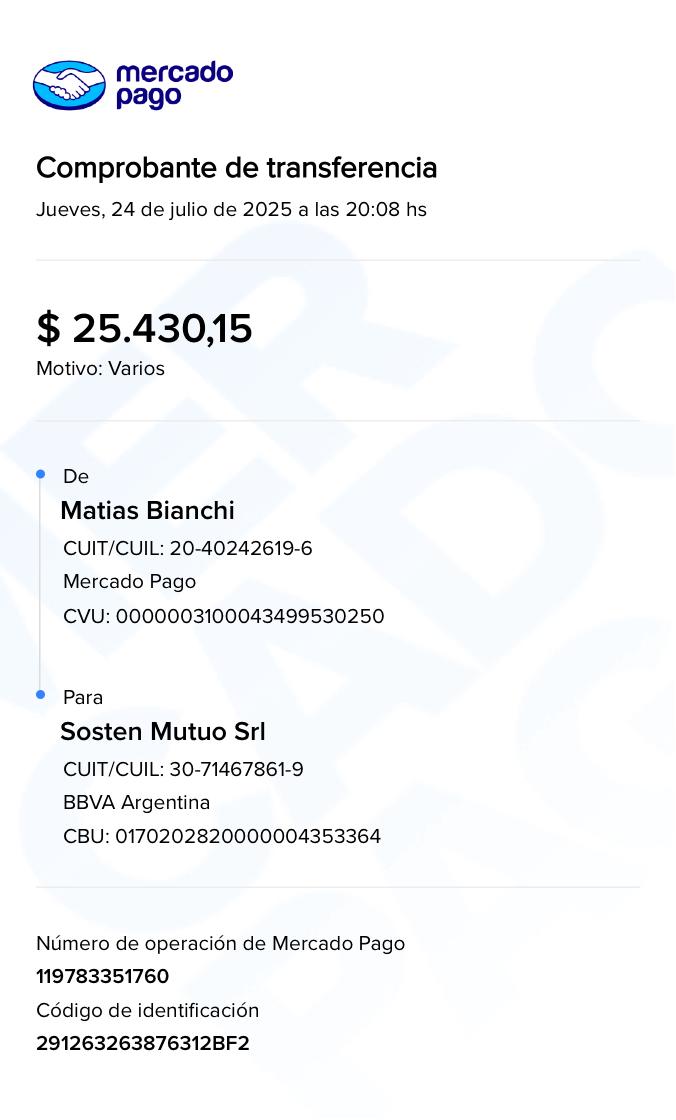The image size is (676, 1120).
Task: Click the Número de operación de Mercado Pago label
Action: coord(220,944)
